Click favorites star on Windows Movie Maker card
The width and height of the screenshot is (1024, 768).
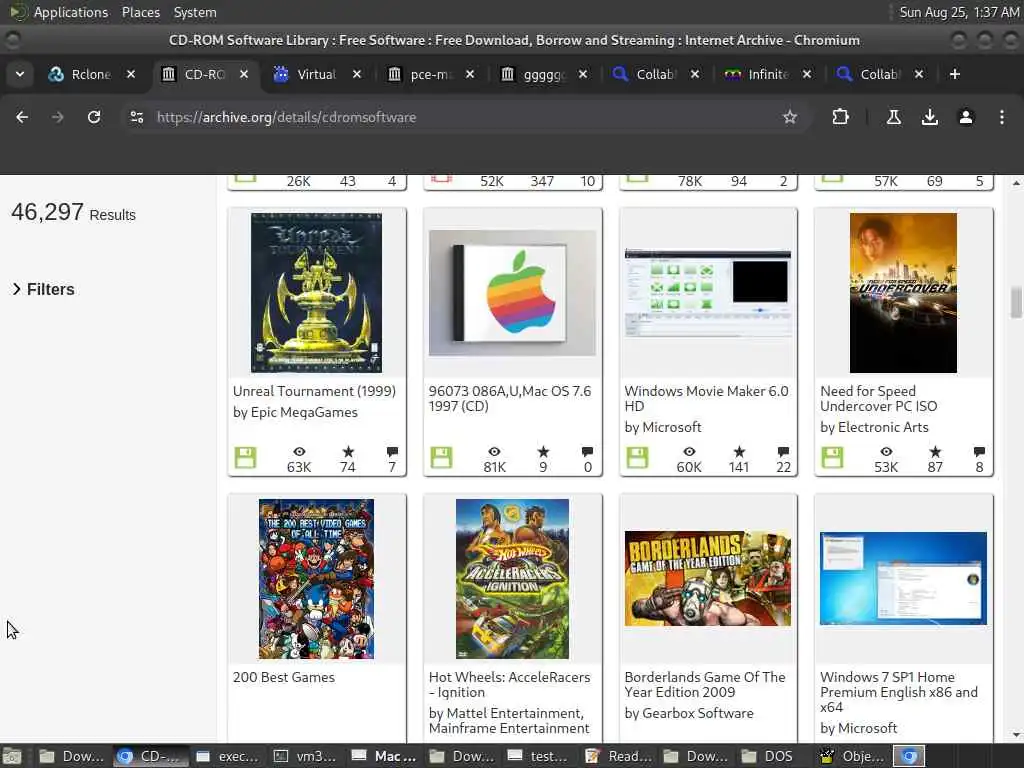739,451
